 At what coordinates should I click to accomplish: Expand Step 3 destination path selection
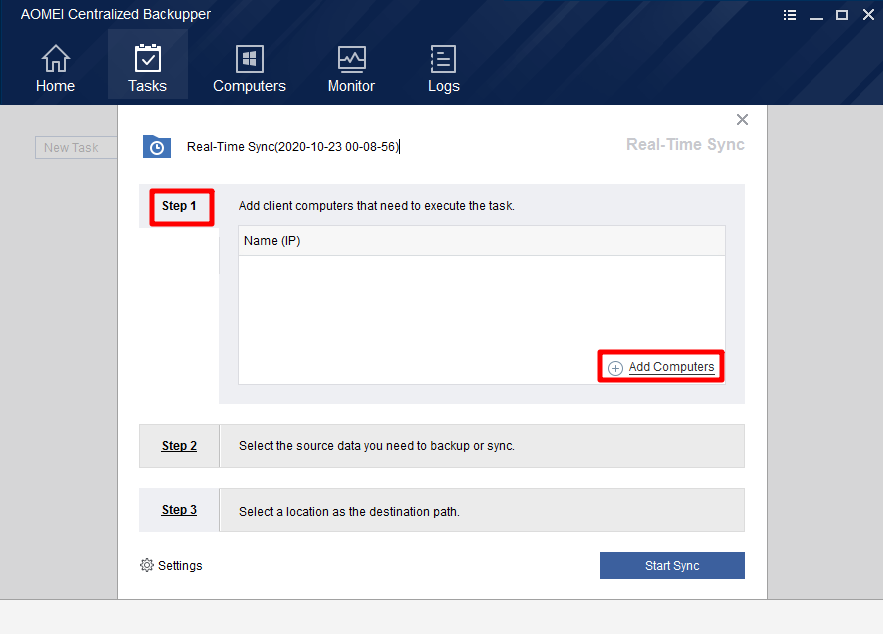pos(179,510)
